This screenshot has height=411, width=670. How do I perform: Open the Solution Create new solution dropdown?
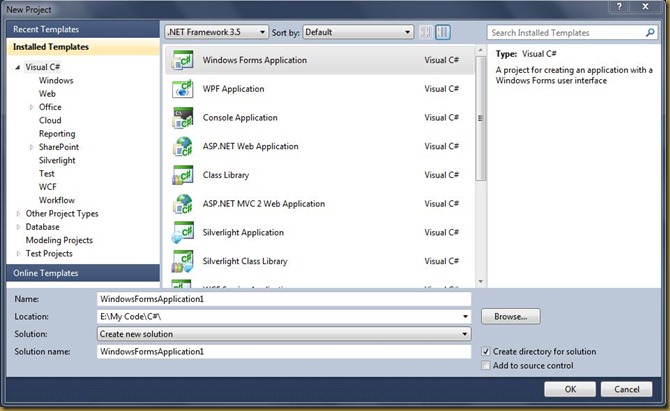(x=284, y=334)
